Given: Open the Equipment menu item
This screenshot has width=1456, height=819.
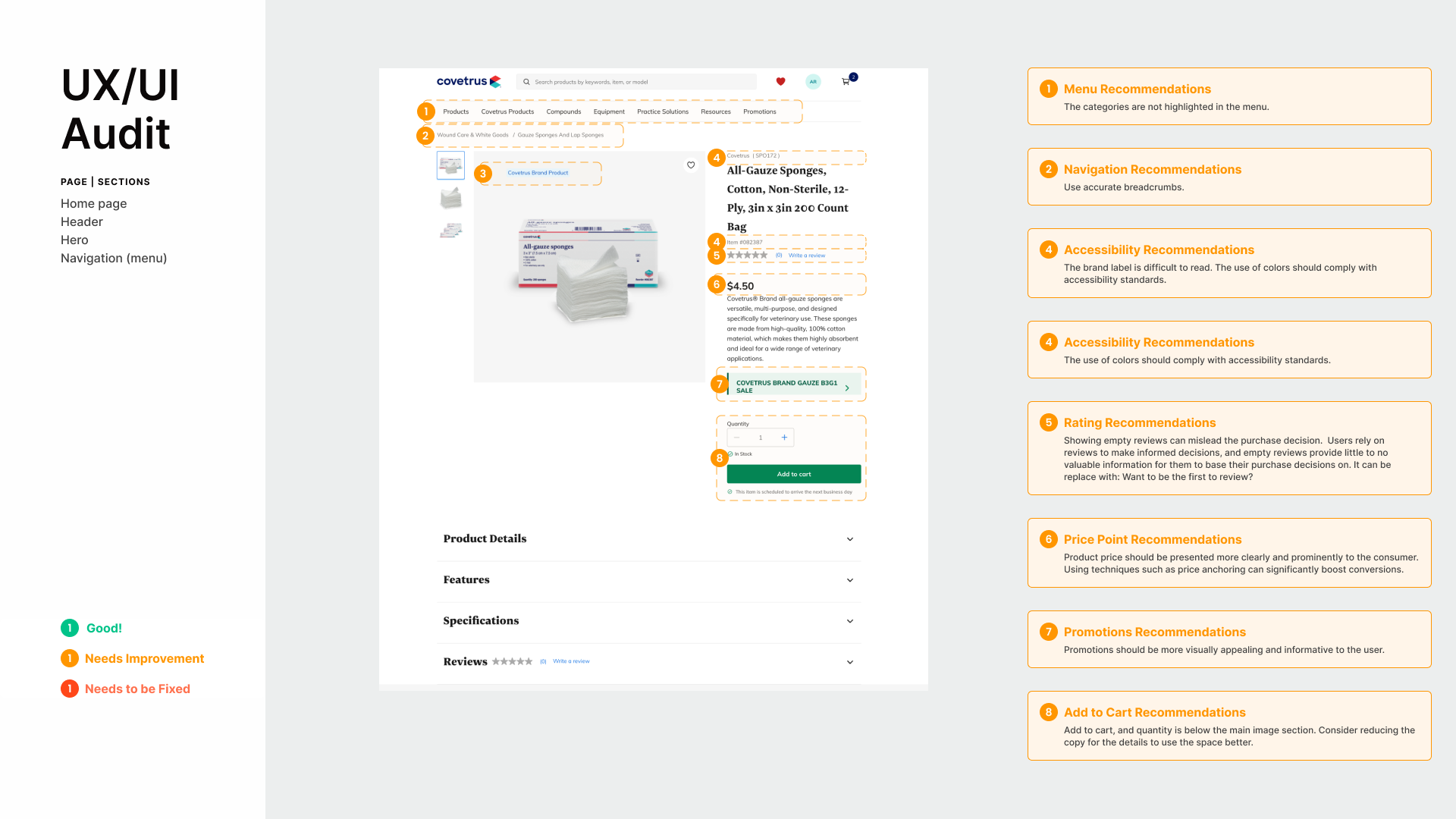Looking at the screenshot, I should [609, 111].
